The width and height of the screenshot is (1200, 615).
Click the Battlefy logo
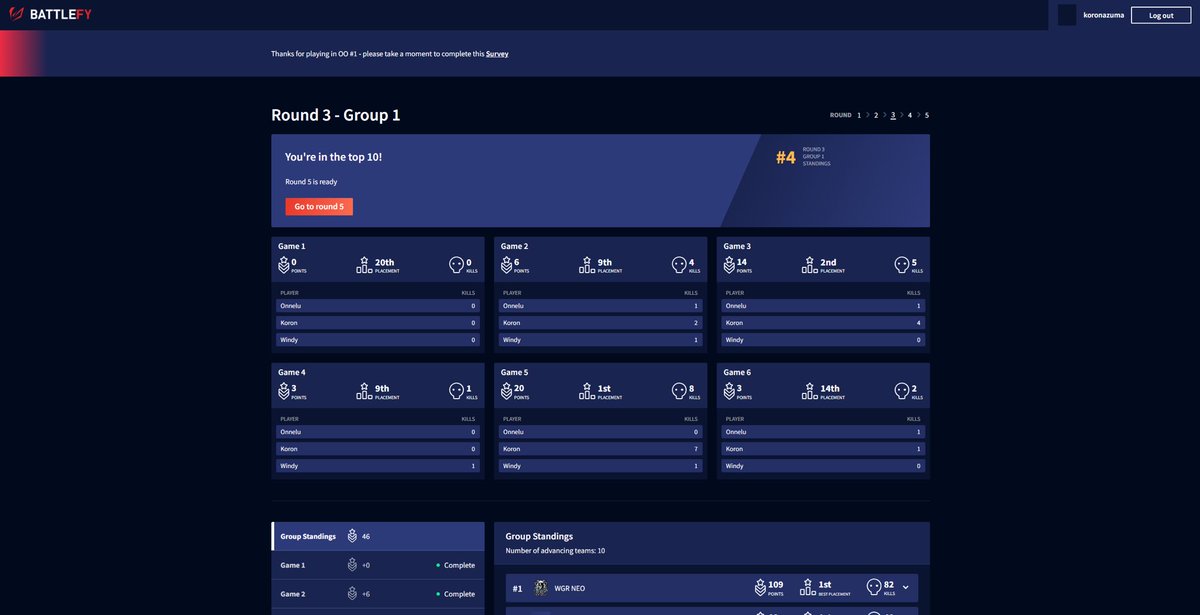[50, 15]
